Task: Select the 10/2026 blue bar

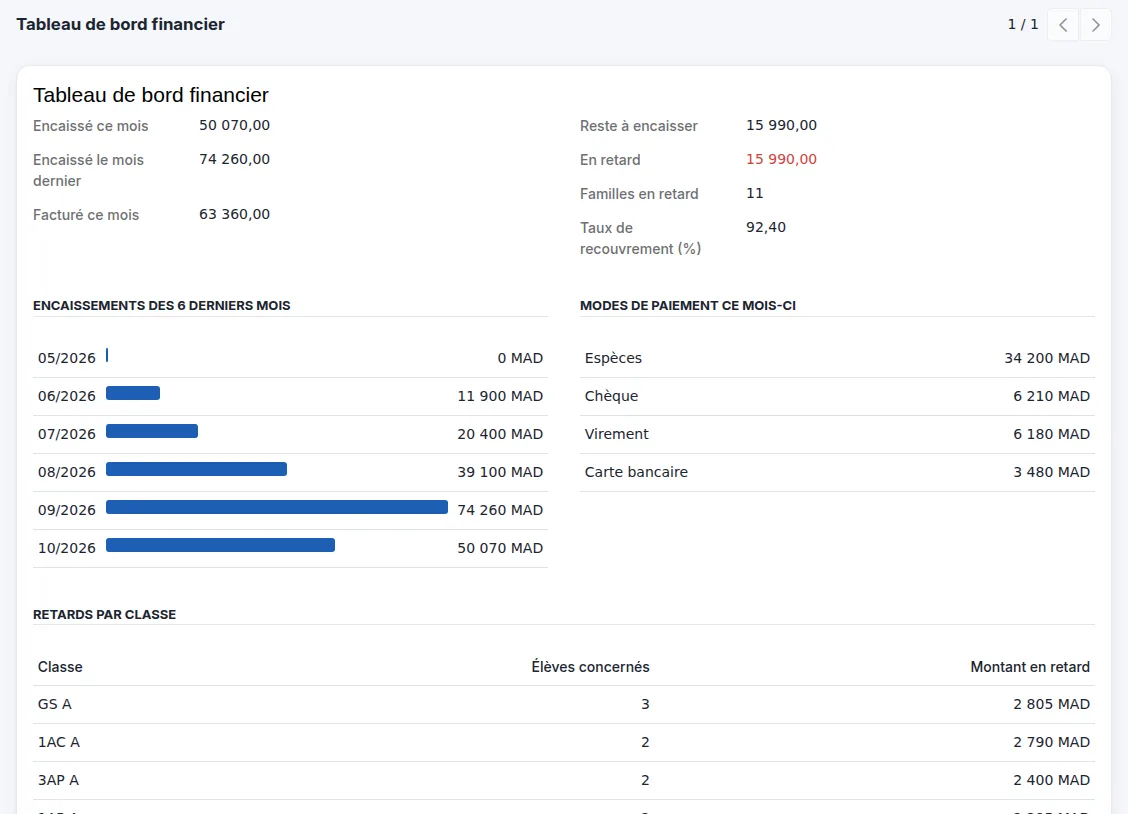Action: pos(220,545)
